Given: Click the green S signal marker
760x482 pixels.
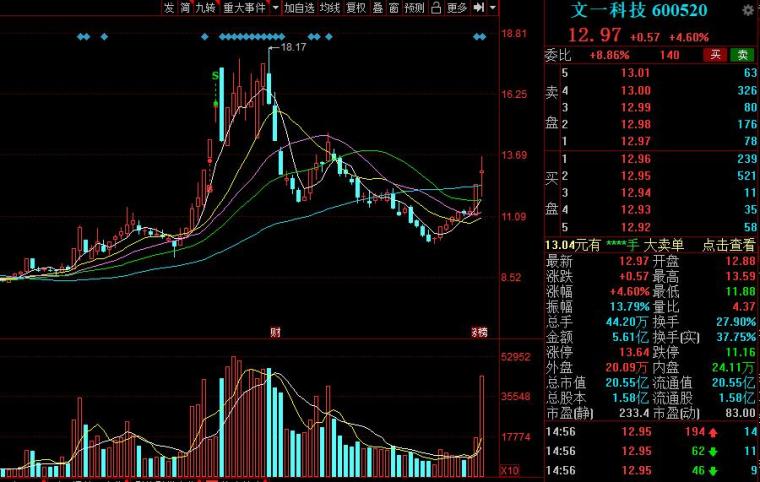Looking at the screenshot, I should pyautogui.click(x=215, y=76).
